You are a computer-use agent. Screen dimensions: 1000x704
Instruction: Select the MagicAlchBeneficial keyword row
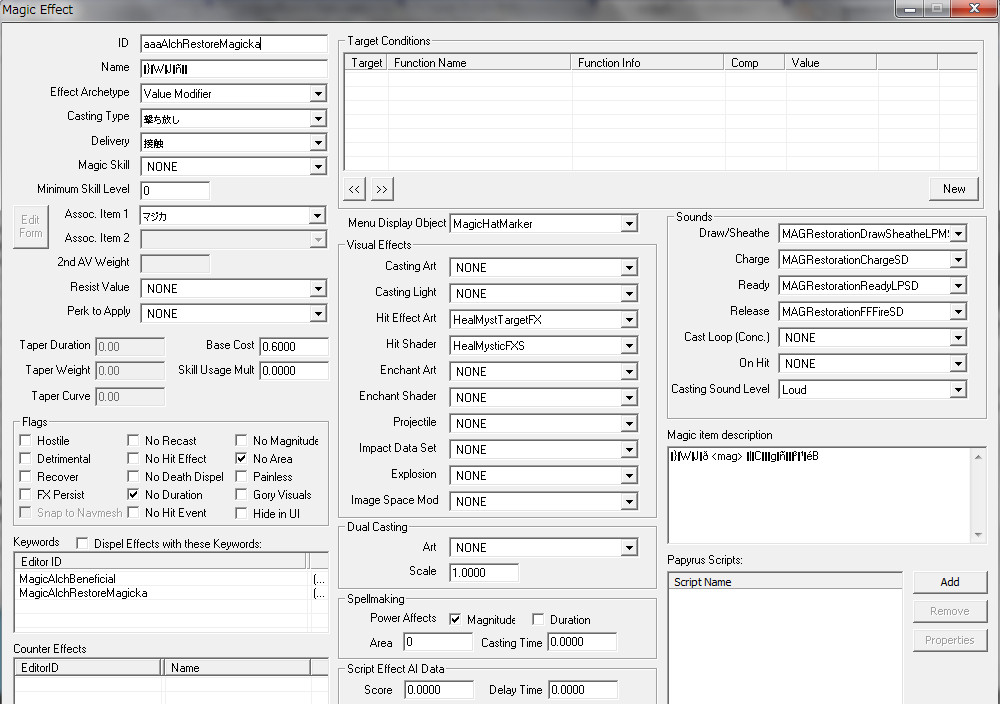pos(171,579)
